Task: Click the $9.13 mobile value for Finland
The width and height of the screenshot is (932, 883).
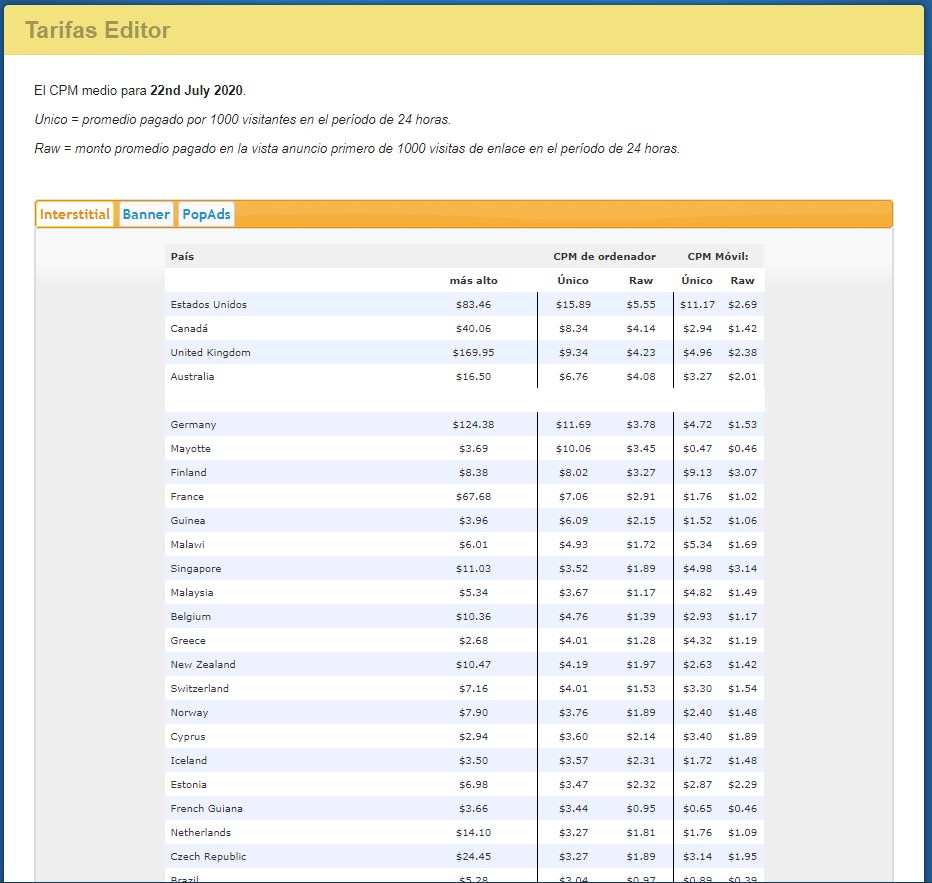Action: pyautogui.click(x=697, y=472)
